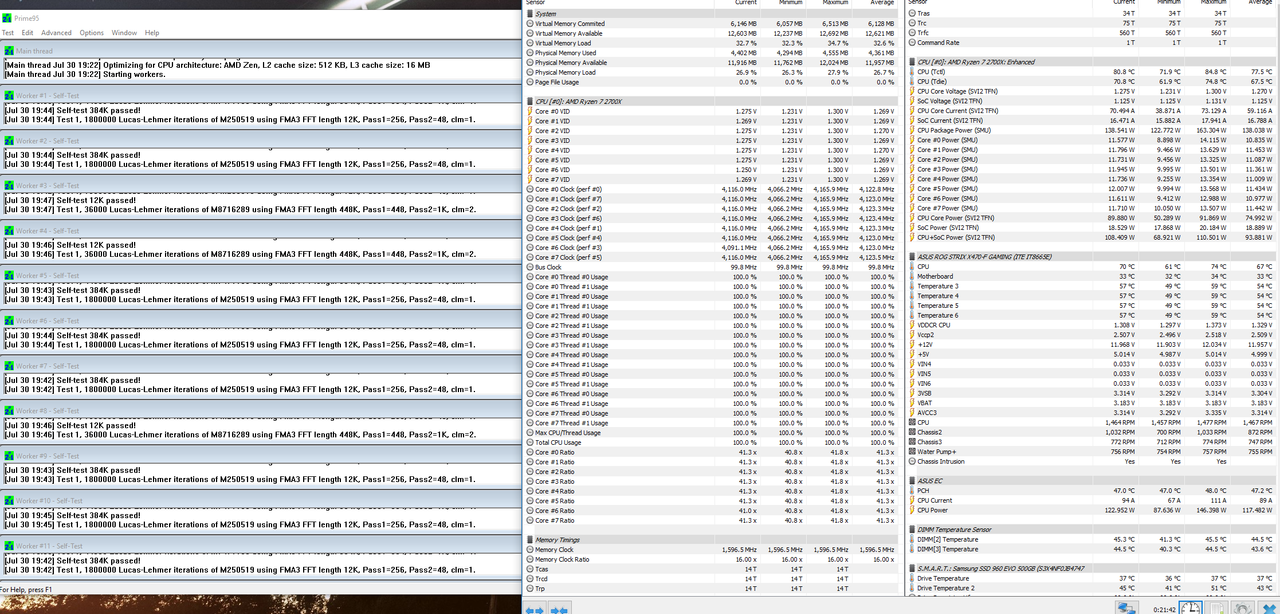1280x614 pixels.
Task: Select the CPU (Tdie) row
Action: (1092, 82)
